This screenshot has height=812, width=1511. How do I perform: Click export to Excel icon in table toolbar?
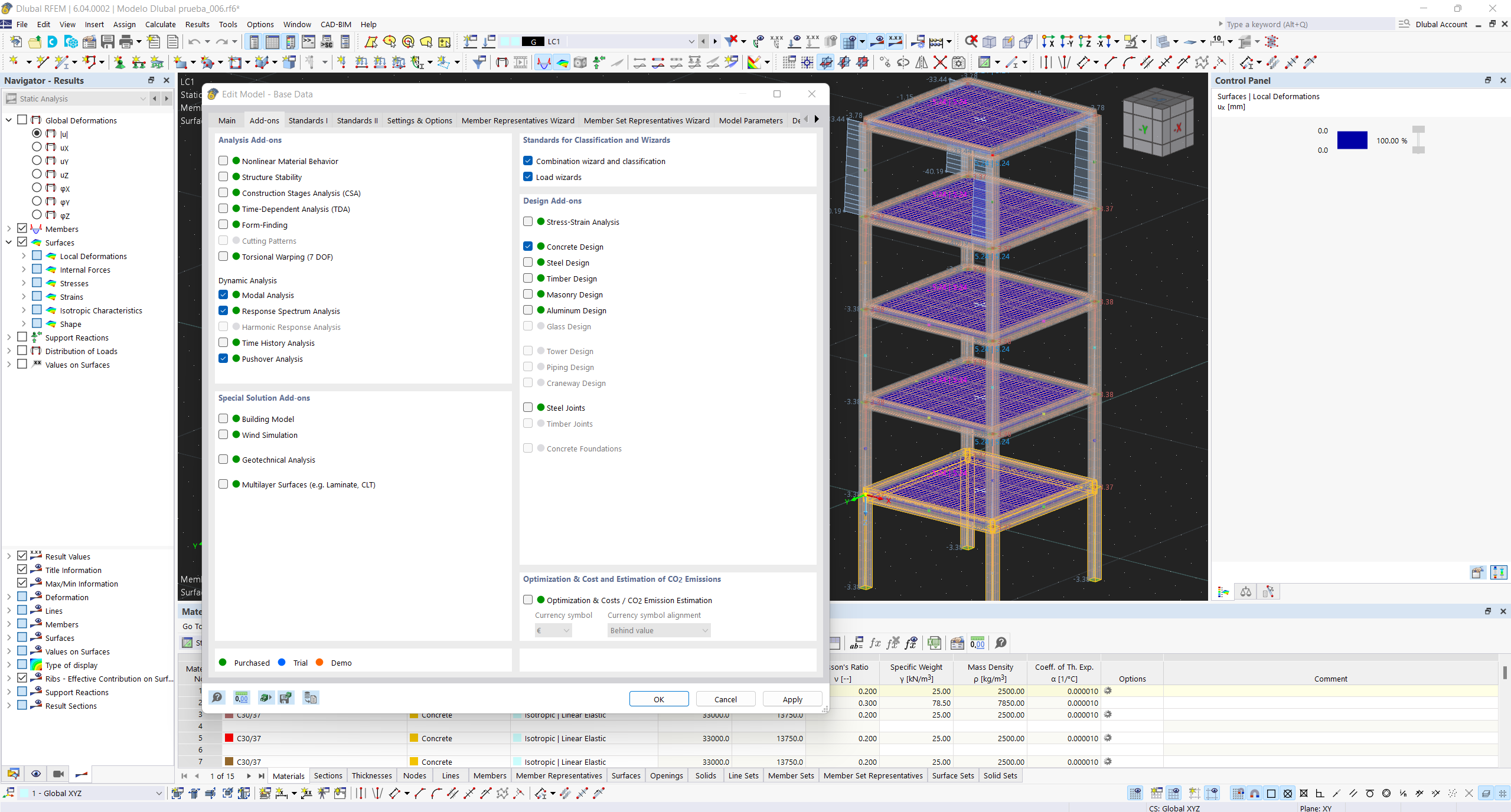(934, 643)
